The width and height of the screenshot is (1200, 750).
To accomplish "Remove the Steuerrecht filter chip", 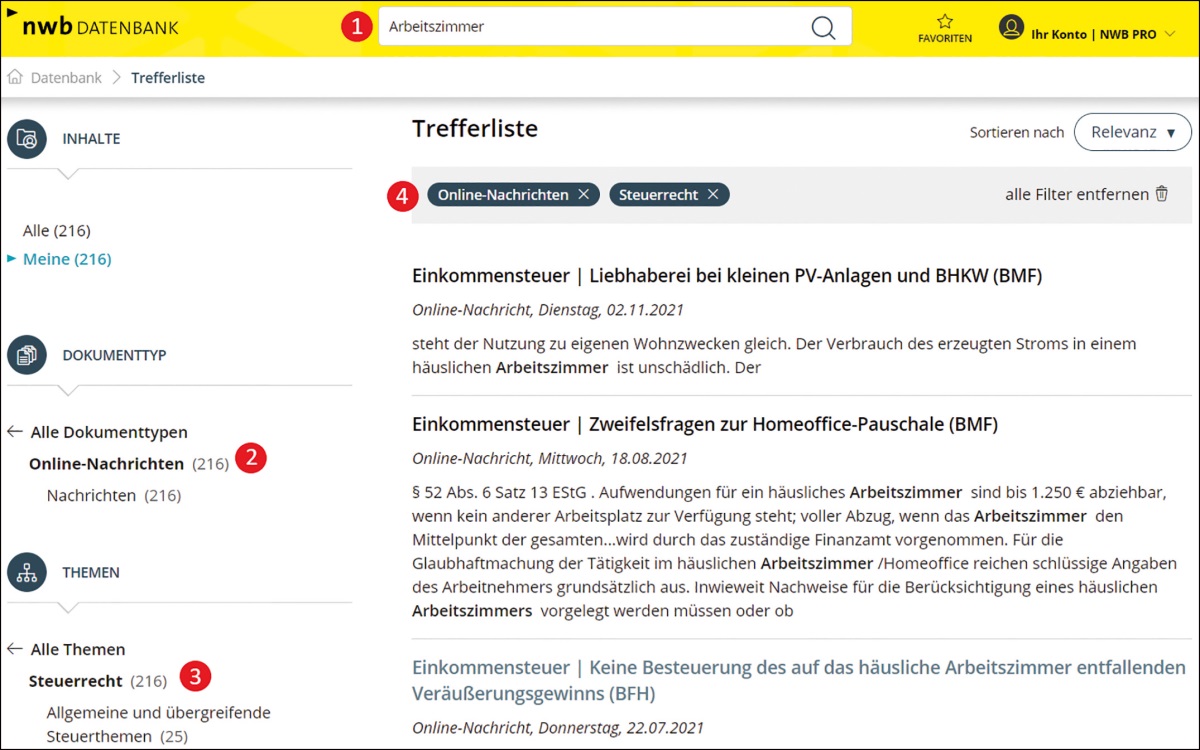I will (x=713, y=195).
